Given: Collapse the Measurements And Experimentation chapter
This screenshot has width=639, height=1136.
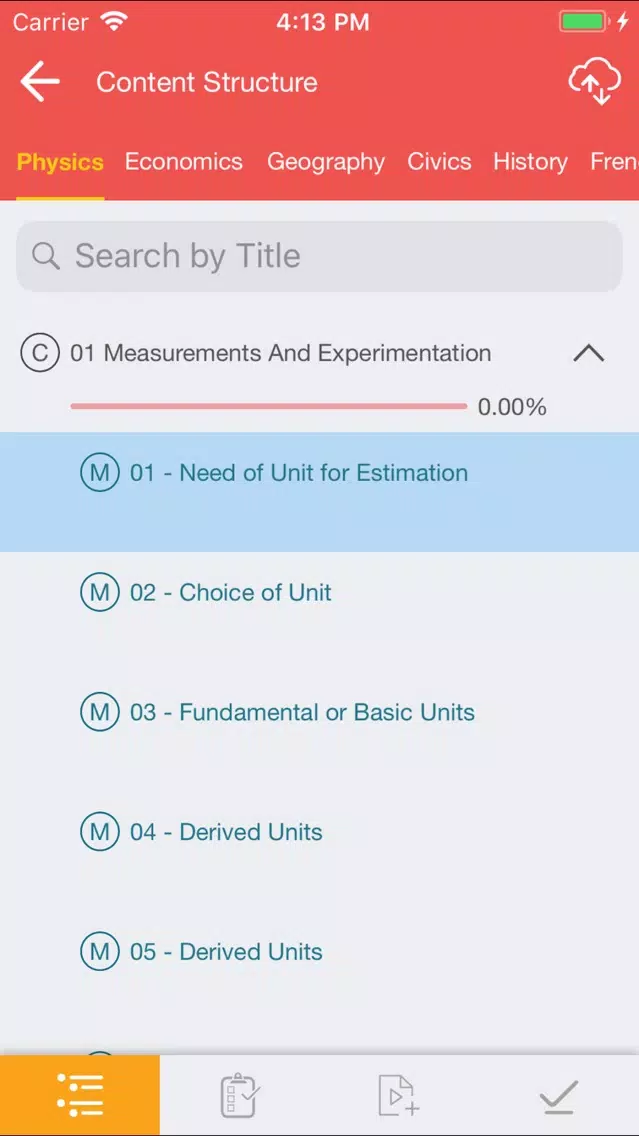Looking at the screenshot, I should (x=589, y=353).
